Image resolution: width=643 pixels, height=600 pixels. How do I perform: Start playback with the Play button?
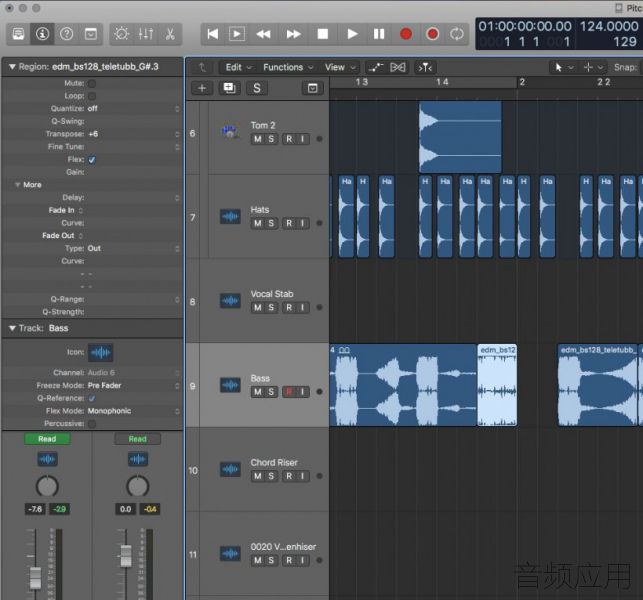coord(351,34)
